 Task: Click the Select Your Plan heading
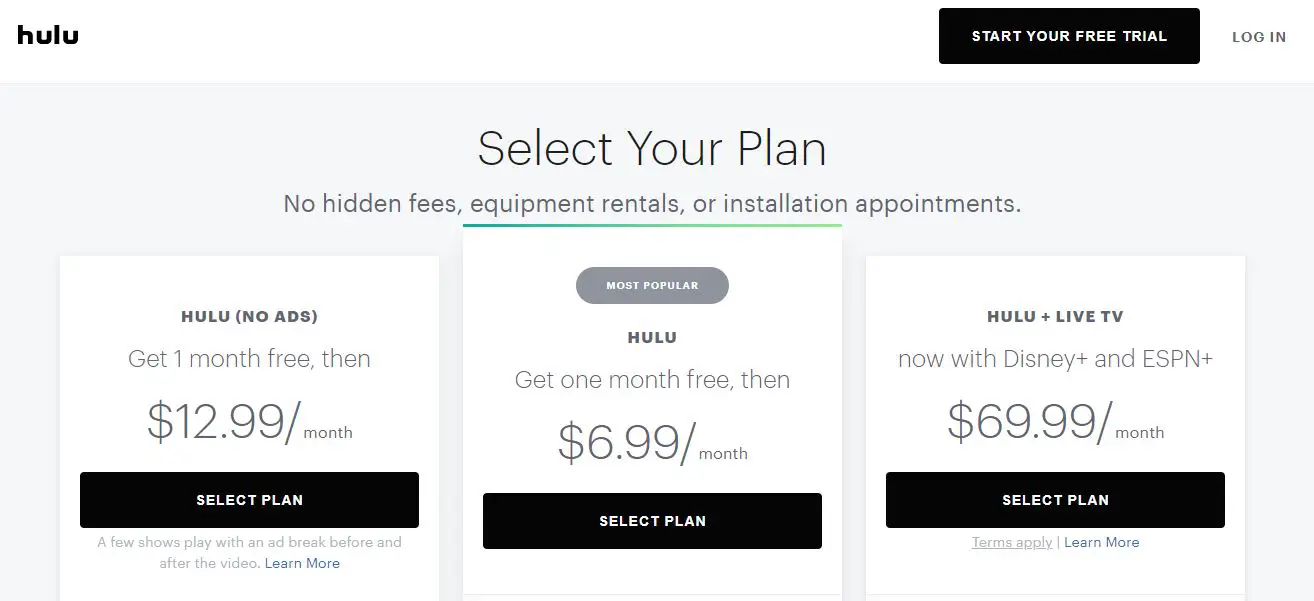(652, 148)
